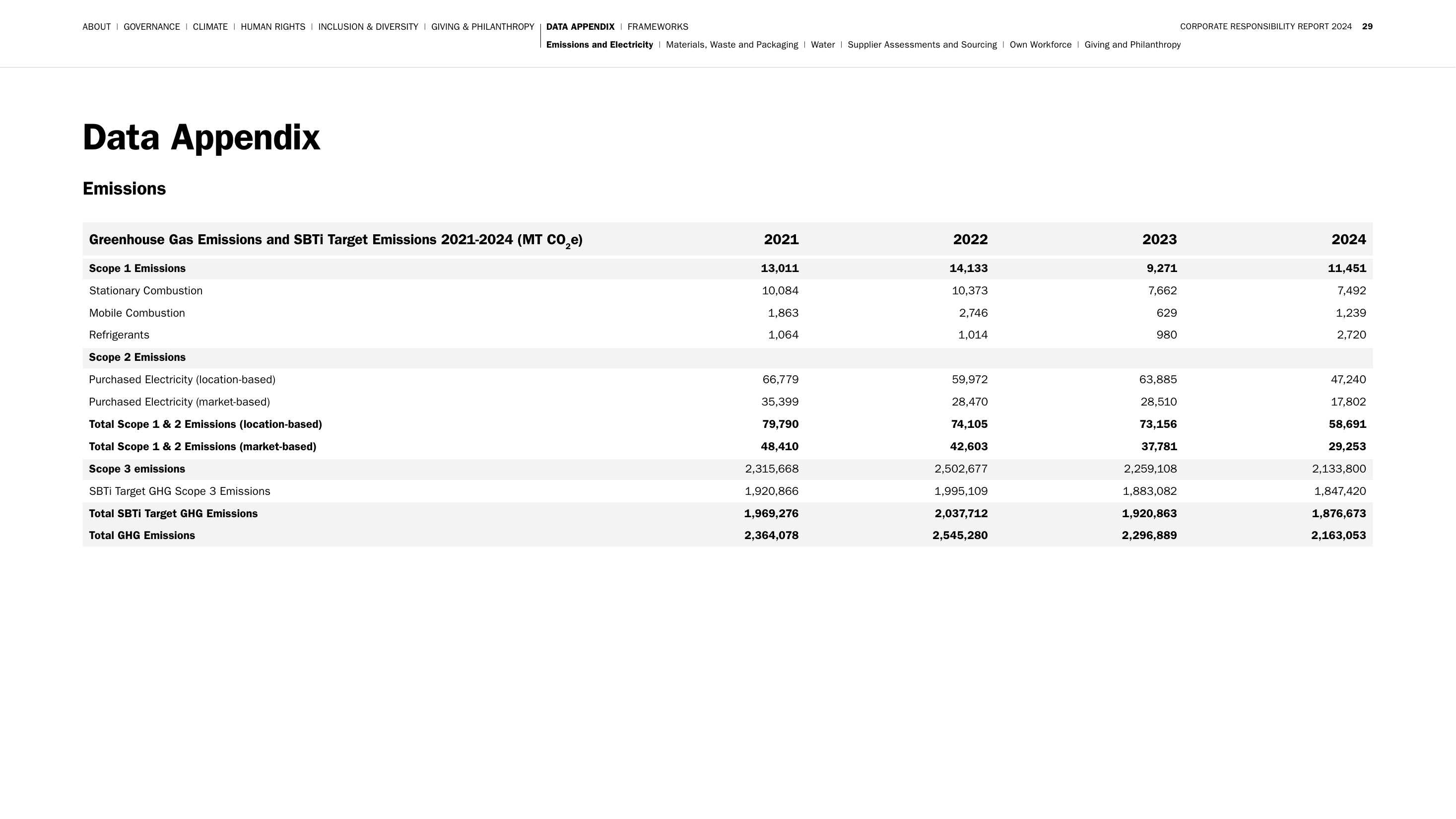Select market-based total value 37,781

pos(1159,447)
